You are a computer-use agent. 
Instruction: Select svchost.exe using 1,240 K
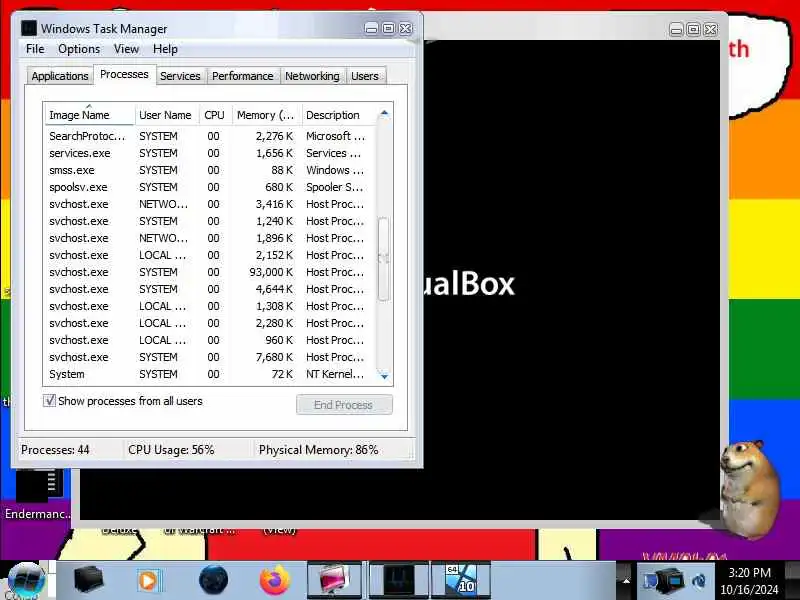[x=209, y=221]
